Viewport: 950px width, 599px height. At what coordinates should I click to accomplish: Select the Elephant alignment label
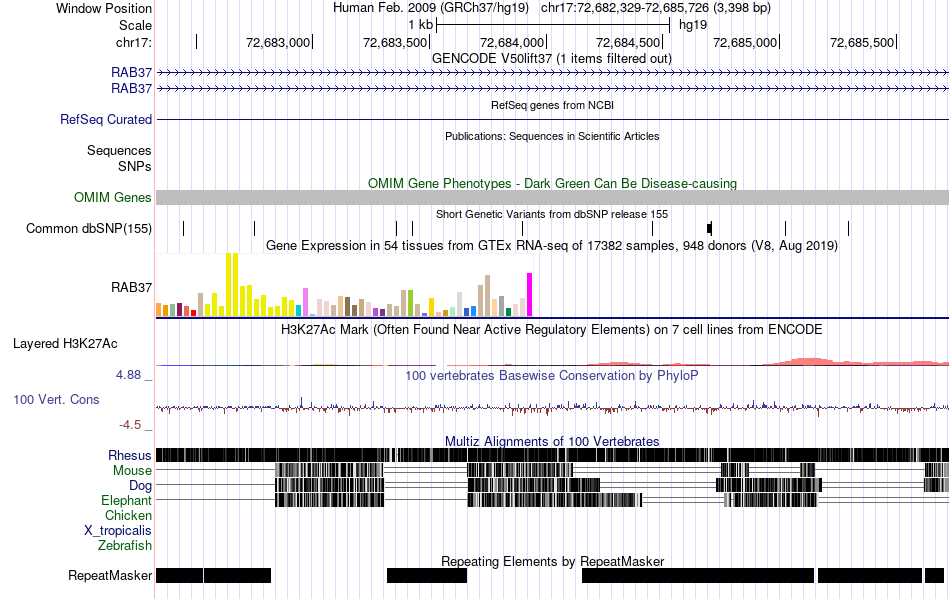point(126,501)
